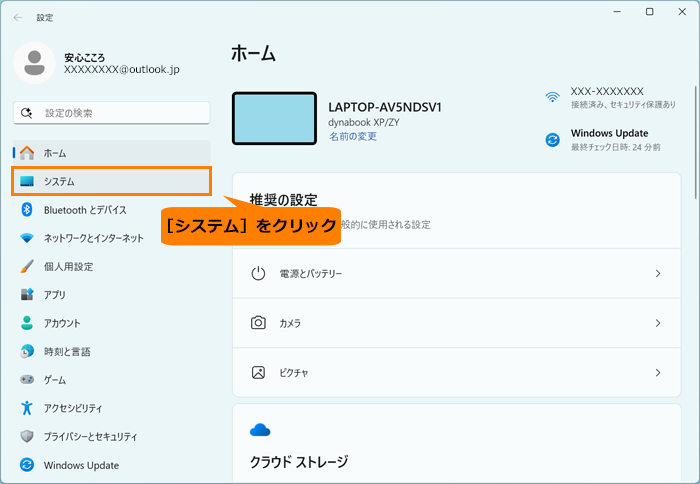Click the ピクチャ label

coord(294,373)
